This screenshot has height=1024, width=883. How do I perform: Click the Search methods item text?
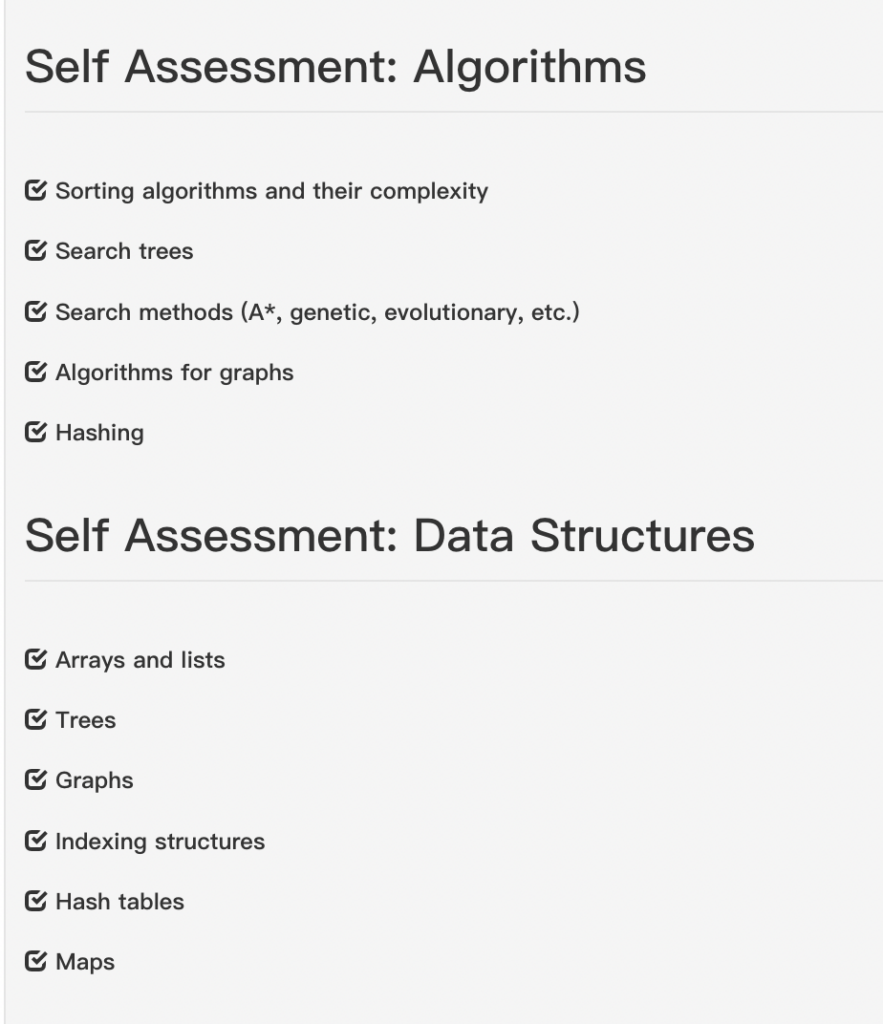click(317, 312)
